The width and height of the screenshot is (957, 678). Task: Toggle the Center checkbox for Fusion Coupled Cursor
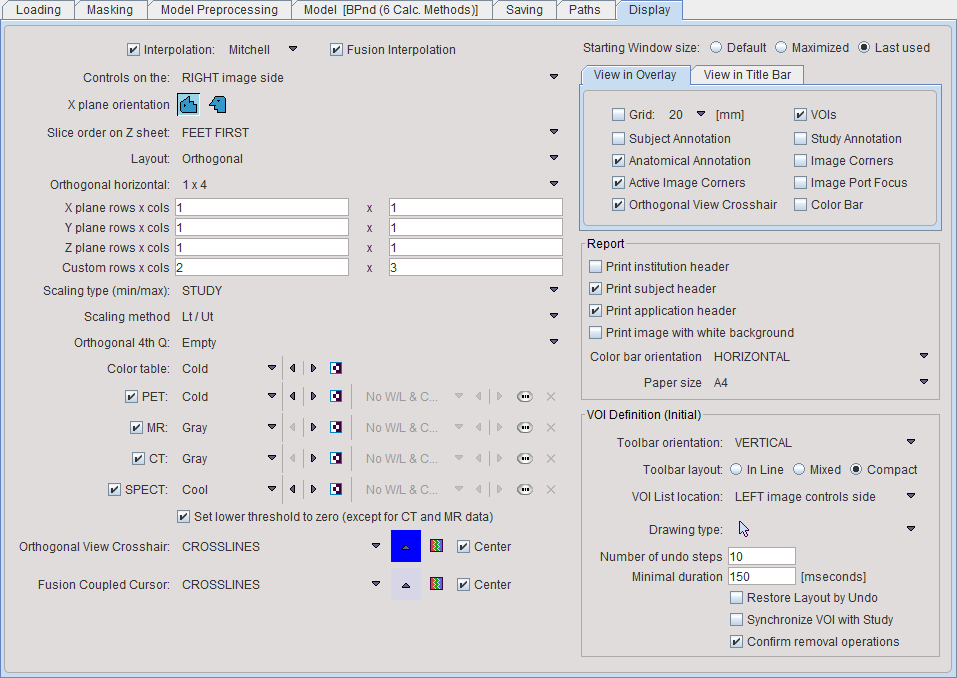tap(464, 585)
